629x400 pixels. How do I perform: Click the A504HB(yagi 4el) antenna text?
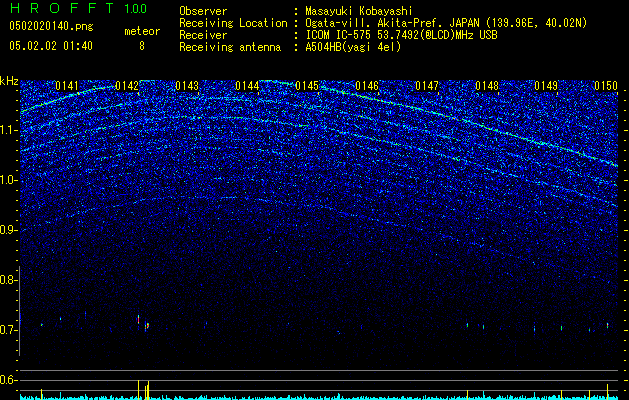(x=353, y=47)
